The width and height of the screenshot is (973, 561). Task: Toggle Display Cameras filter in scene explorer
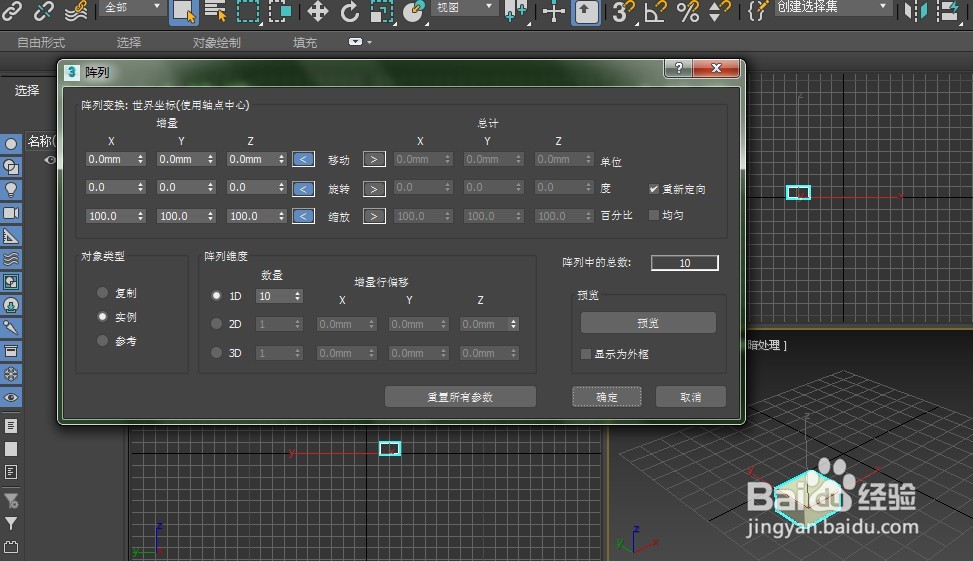click(x=11, y=213)
